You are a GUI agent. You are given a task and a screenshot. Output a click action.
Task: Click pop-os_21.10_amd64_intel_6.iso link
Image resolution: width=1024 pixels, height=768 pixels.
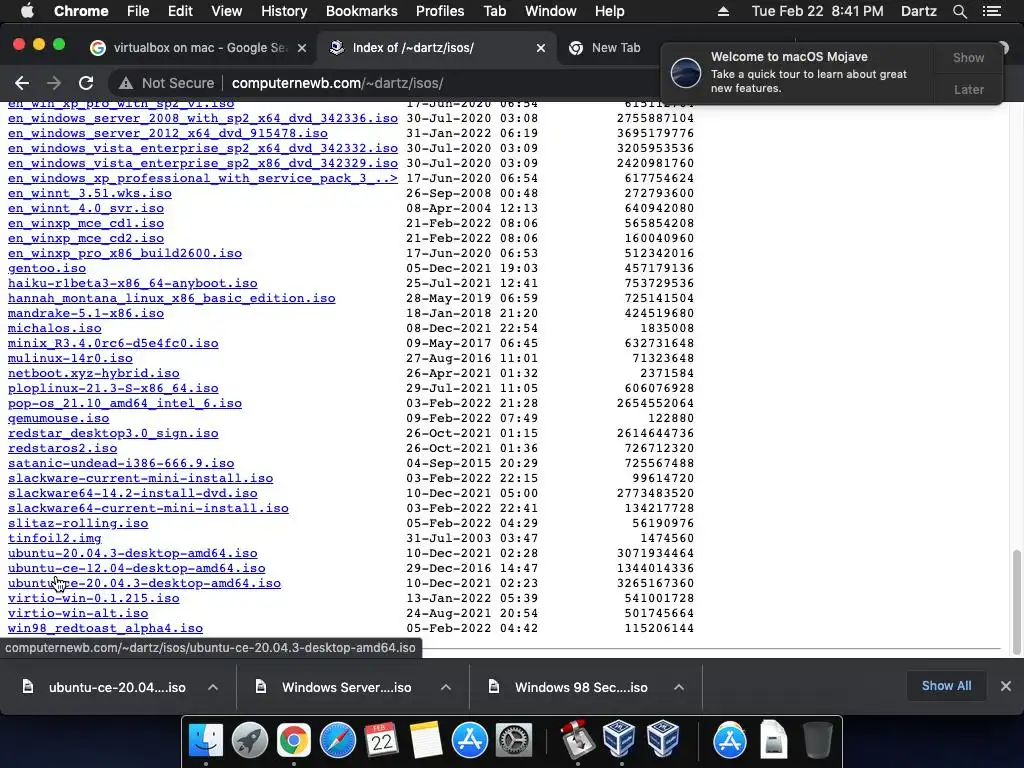coord(125,404)
